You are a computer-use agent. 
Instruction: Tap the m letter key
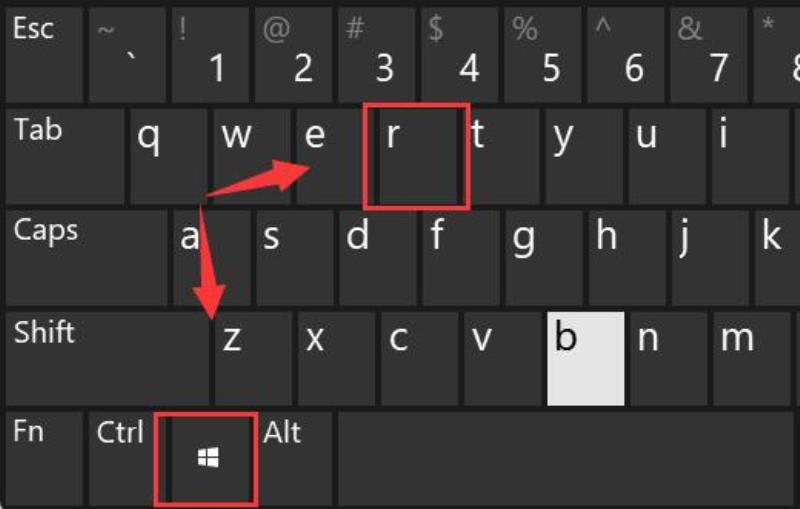(752, 359)
